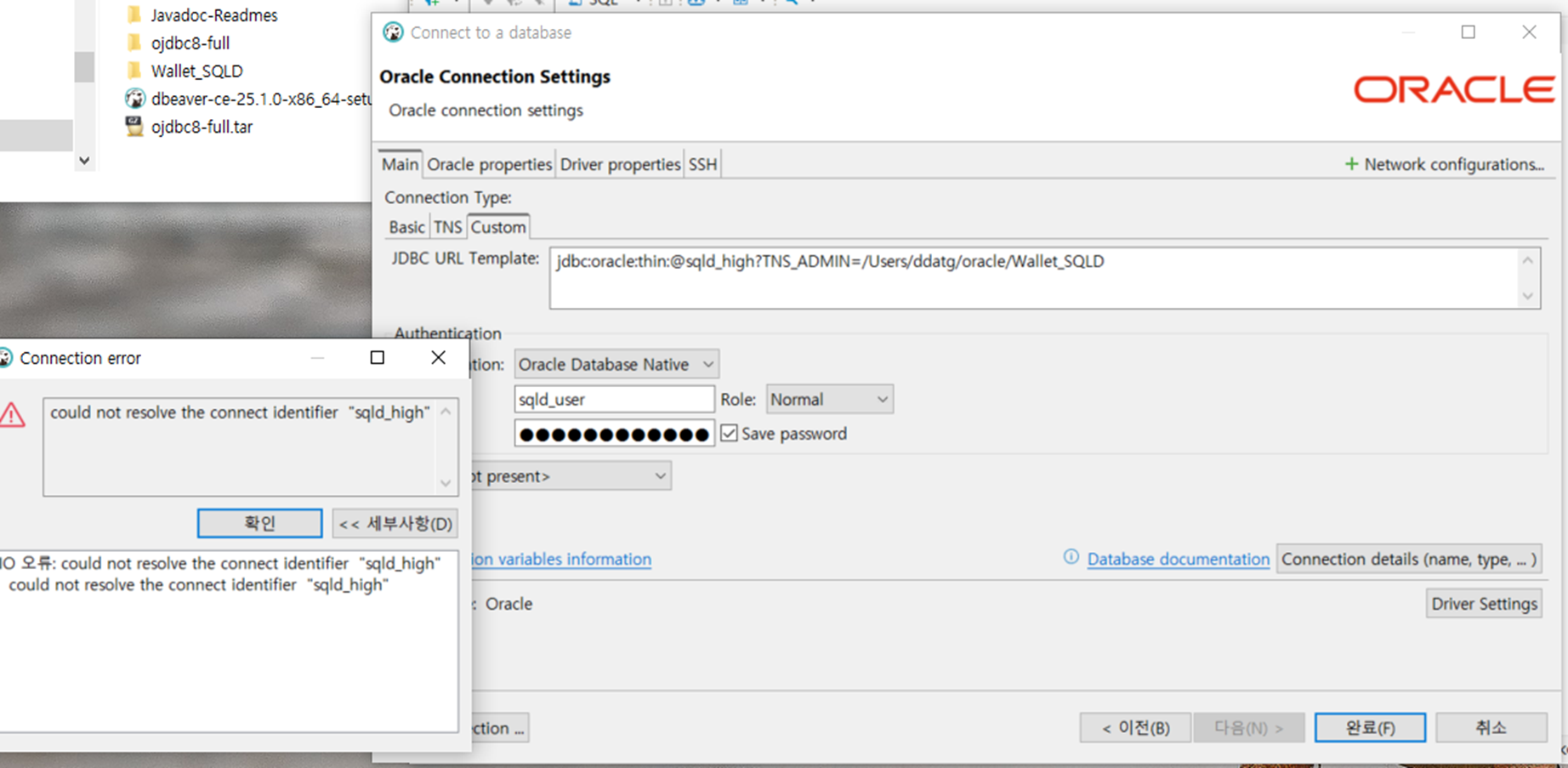Open the Role dropdown showing Normal
This screenshot has height=768, width=1568.
(x=829, y=399)
